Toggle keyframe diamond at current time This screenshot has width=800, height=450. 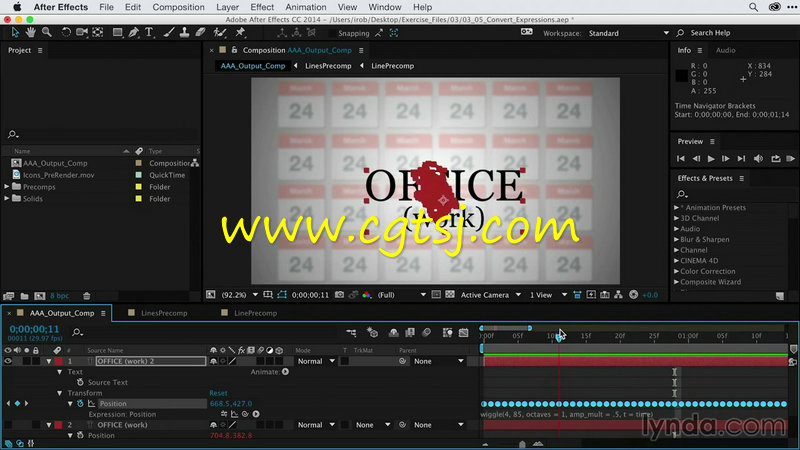(x=17, y=404)
